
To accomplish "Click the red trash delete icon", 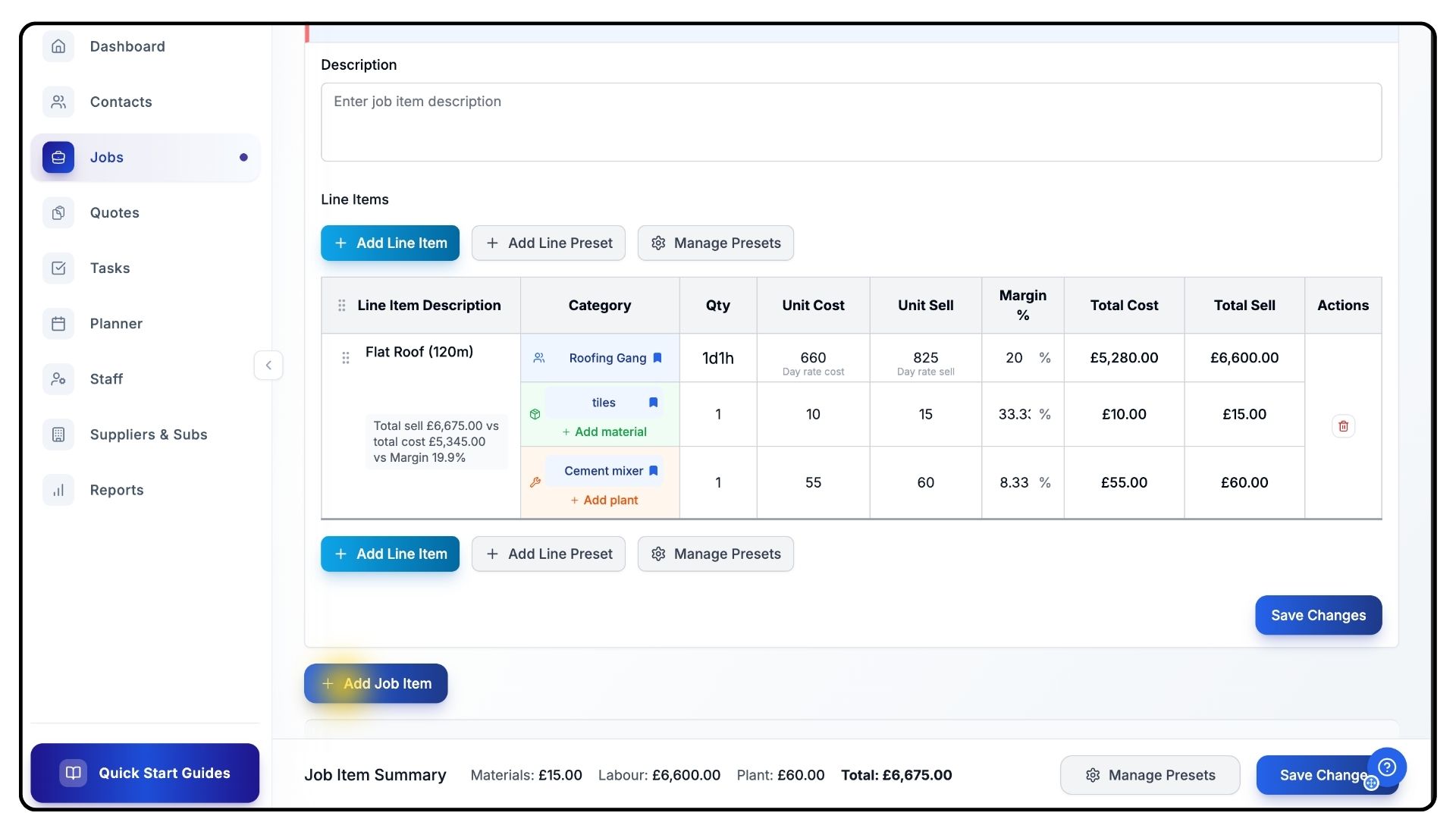I will (x=1343, y=426).
